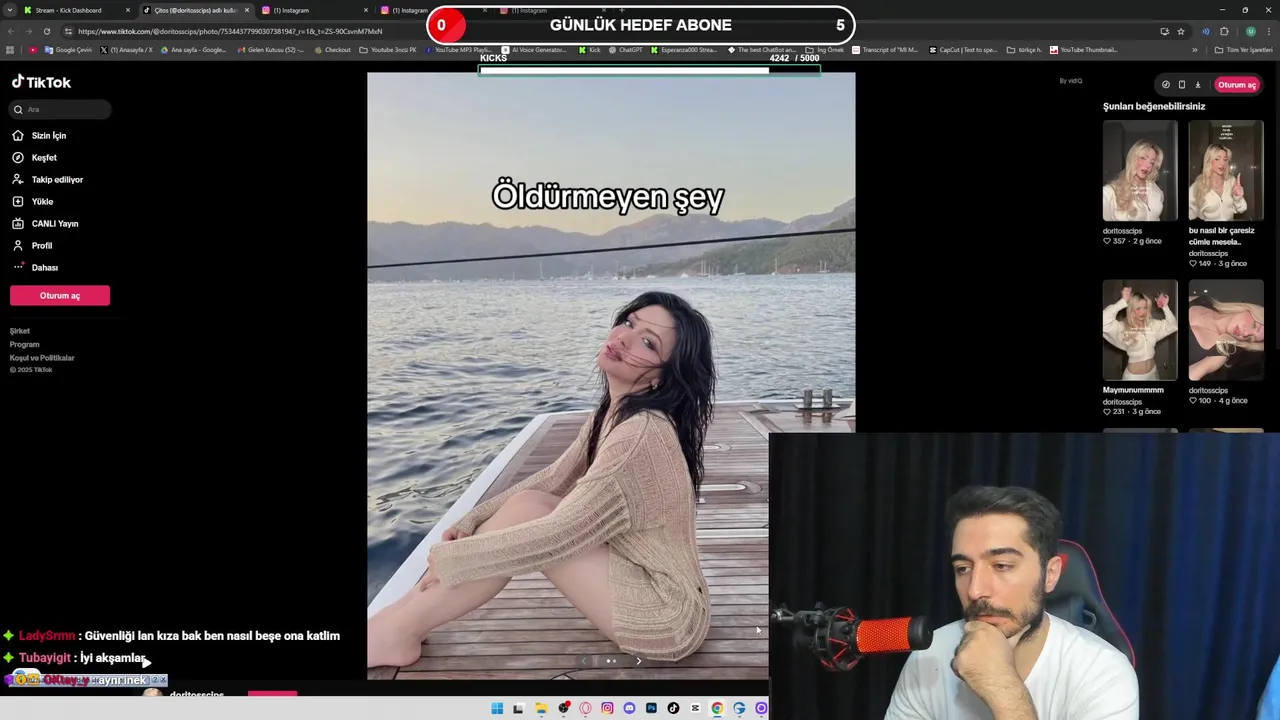Click the apps grid icon in bookmarks bar

pyautogui.click(x=10, y=50)
